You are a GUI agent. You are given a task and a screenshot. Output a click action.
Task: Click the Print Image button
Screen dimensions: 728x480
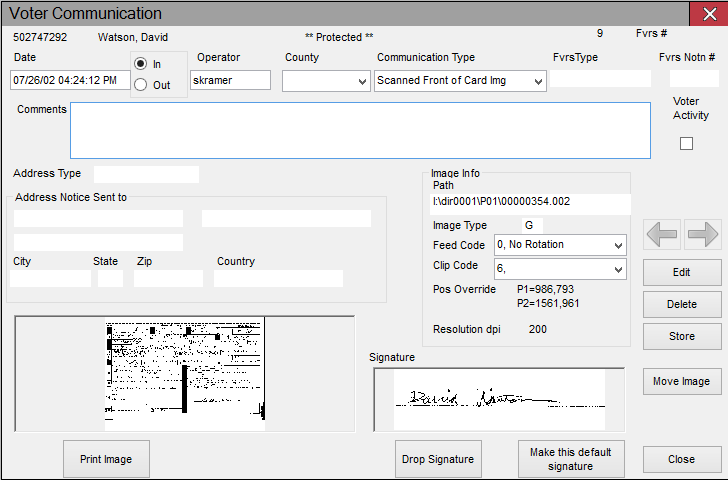[106, 459]
